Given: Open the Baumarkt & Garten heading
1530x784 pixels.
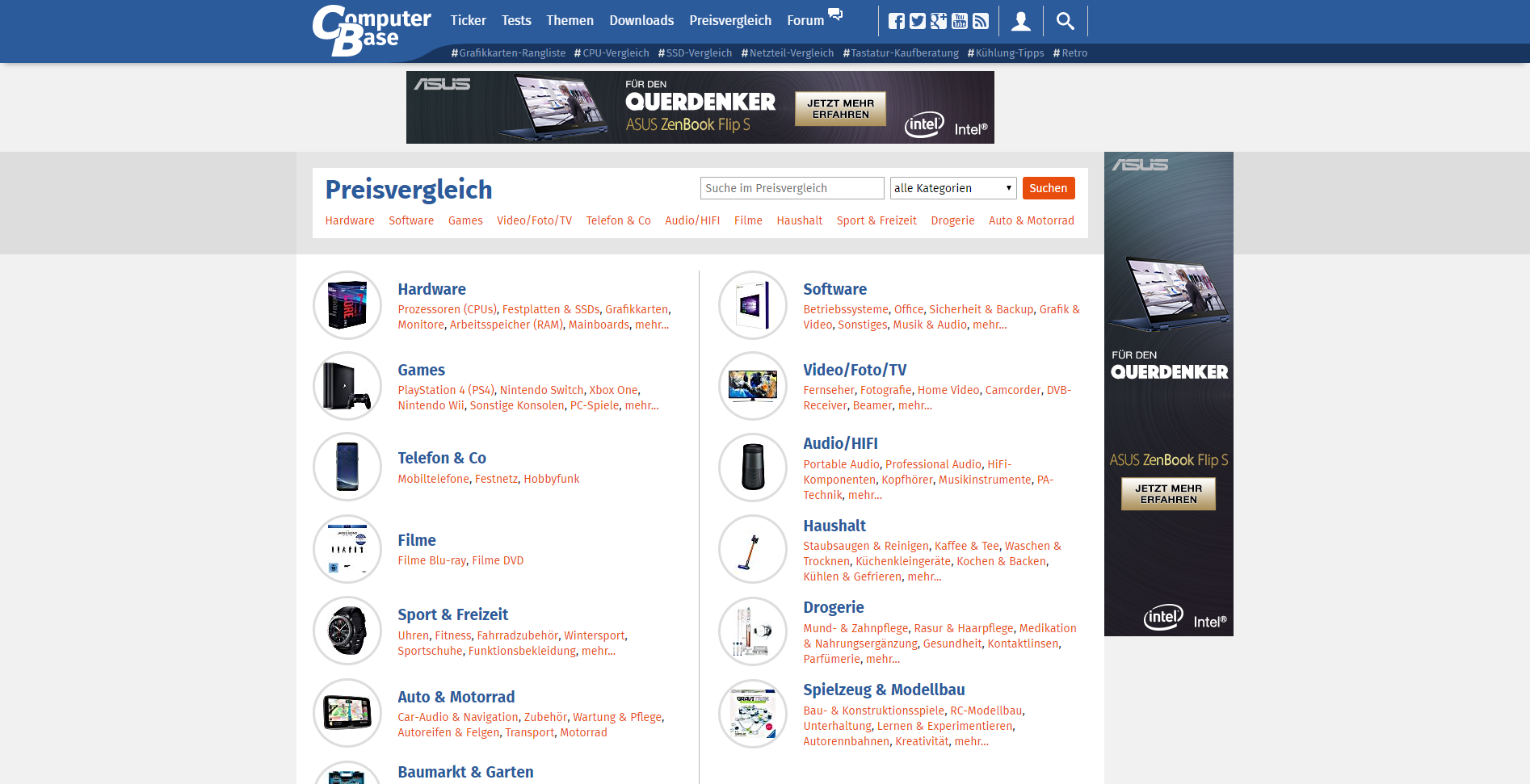Looking at the screenshot, I should tap(465, 772).
